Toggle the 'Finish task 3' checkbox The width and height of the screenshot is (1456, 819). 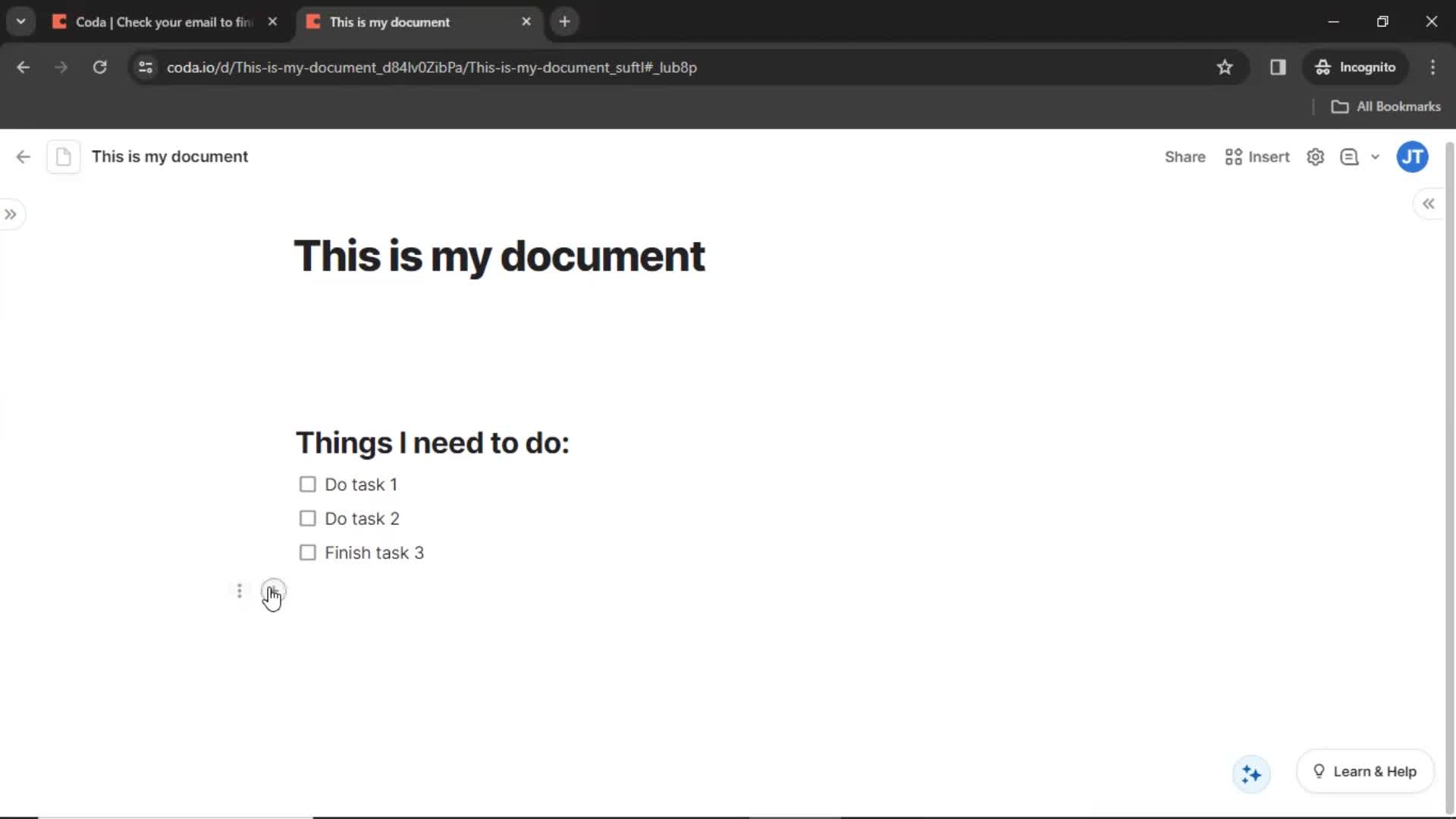(x=307, y=553)
